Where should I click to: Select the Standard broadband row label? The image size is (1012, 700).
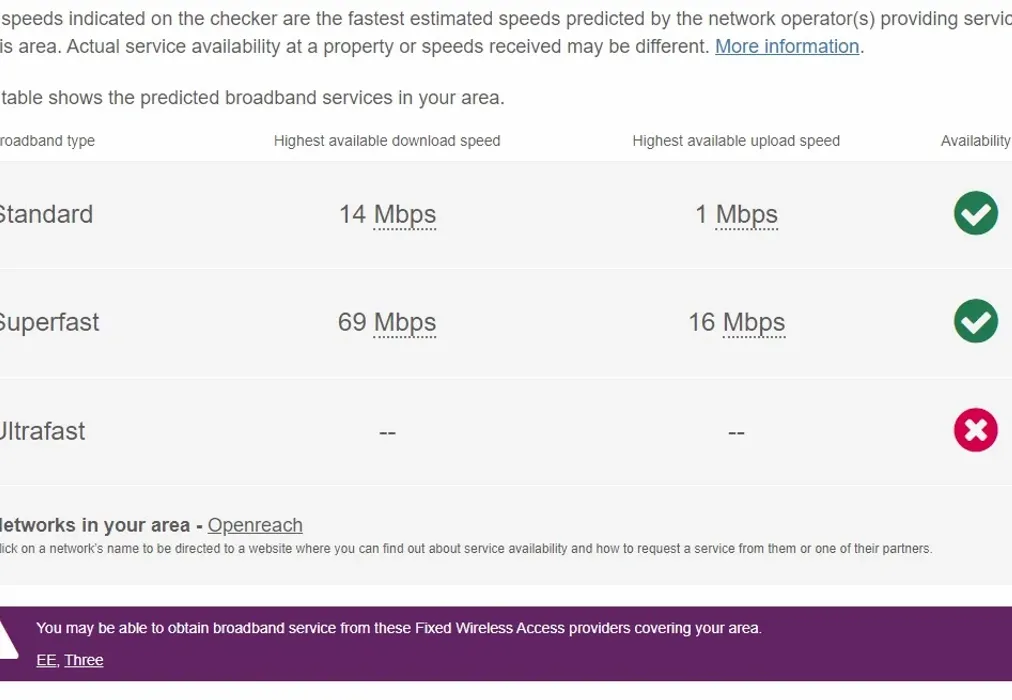point(46,214)
